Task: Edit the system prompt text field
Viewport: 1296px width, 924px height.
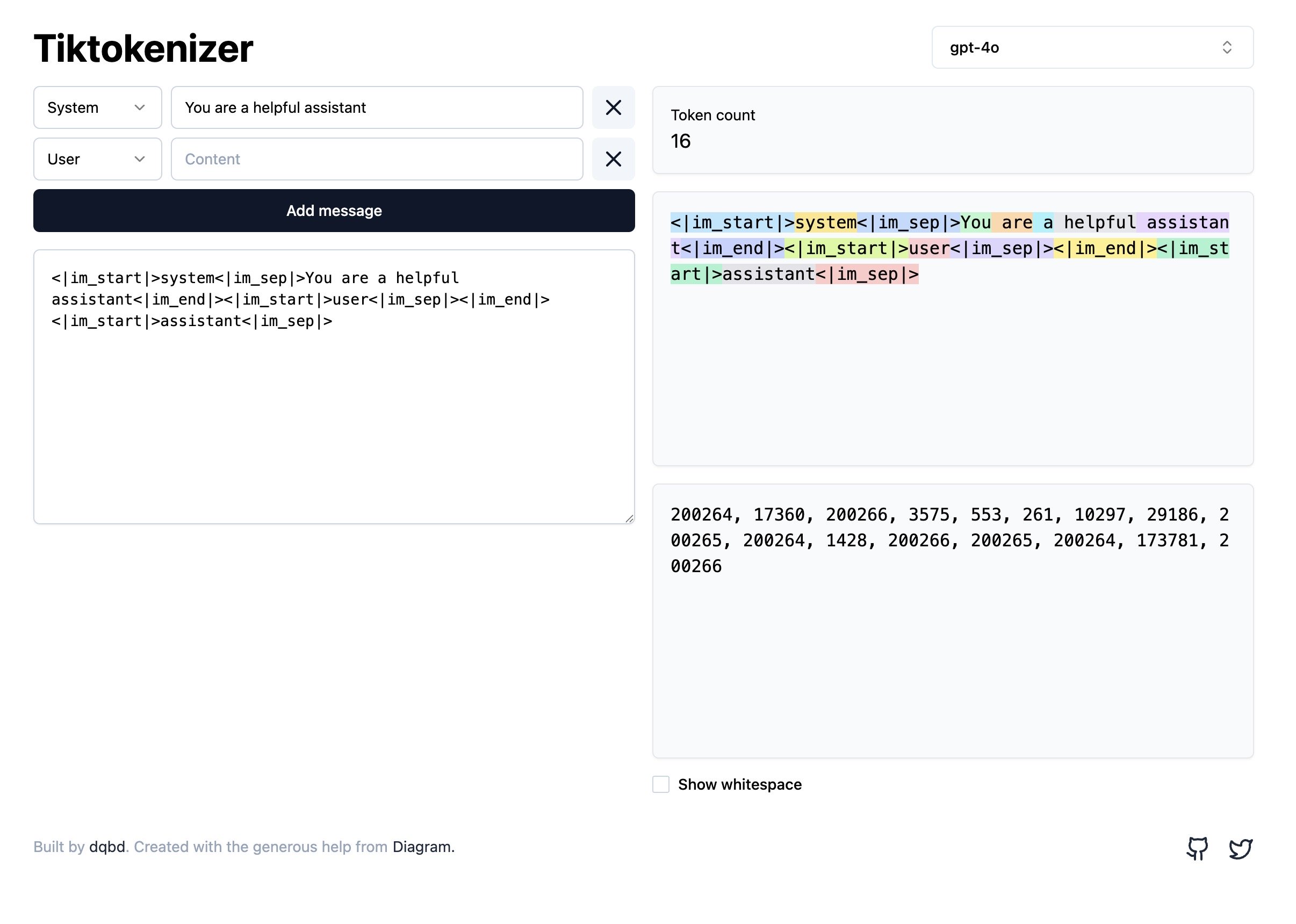Action: tap(377, 107)
